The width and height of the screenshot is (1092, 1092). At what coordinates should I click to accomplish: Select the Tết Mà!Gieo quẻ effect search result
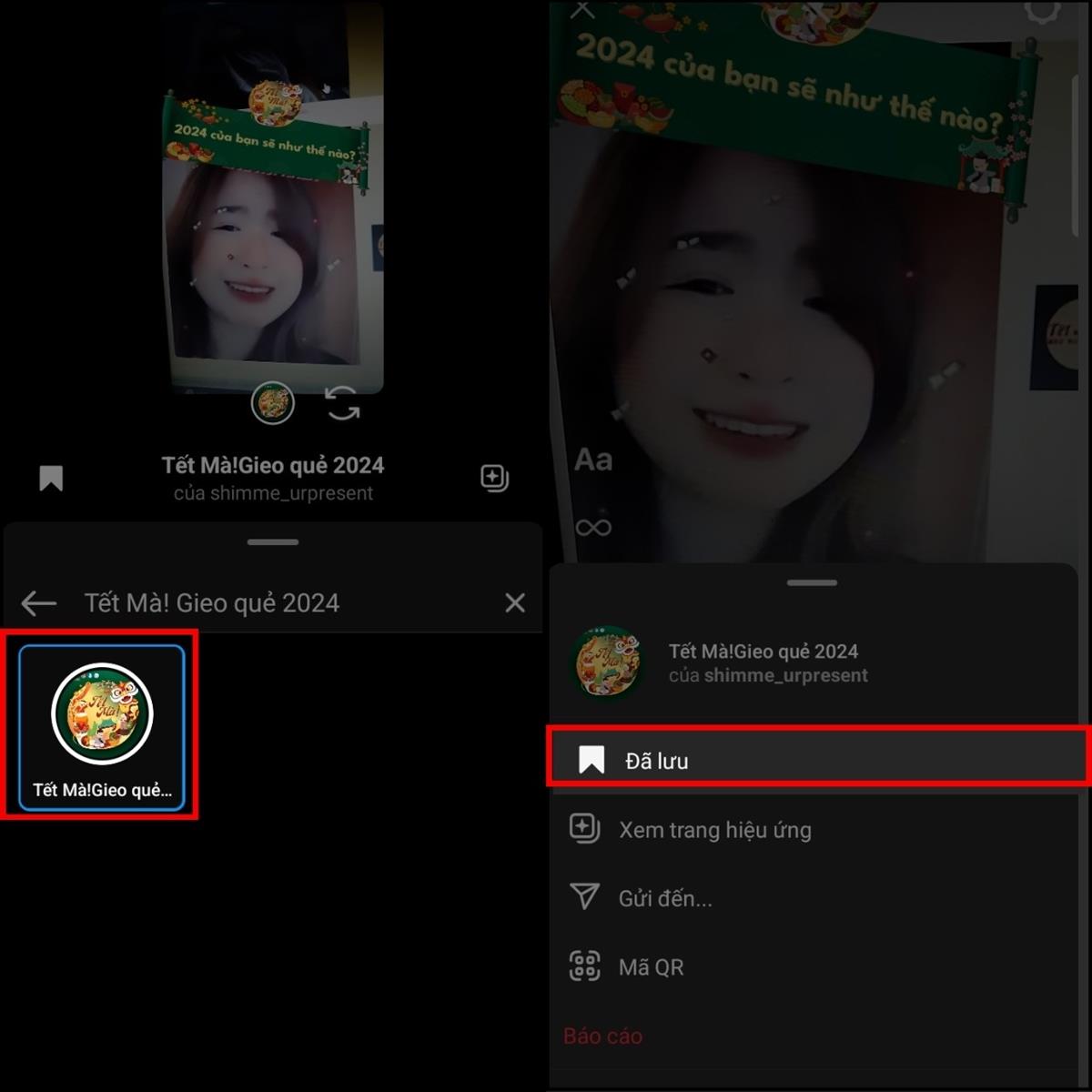pos(101,728)
